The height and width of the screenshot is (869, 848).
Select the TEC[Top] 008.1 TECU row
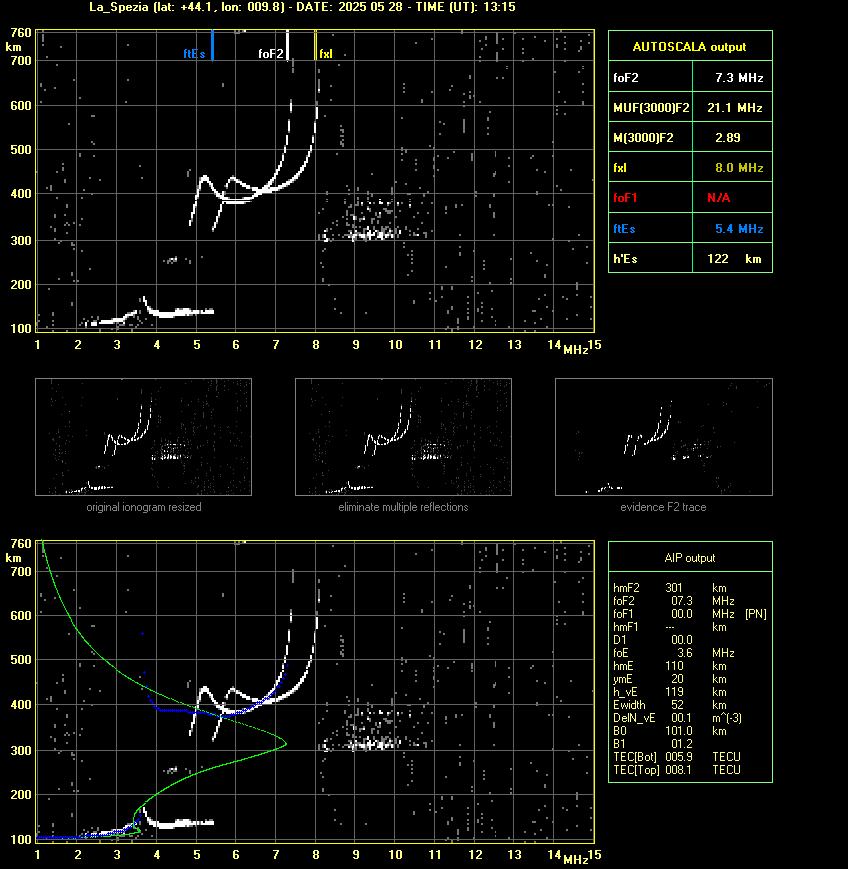point(677,770)
